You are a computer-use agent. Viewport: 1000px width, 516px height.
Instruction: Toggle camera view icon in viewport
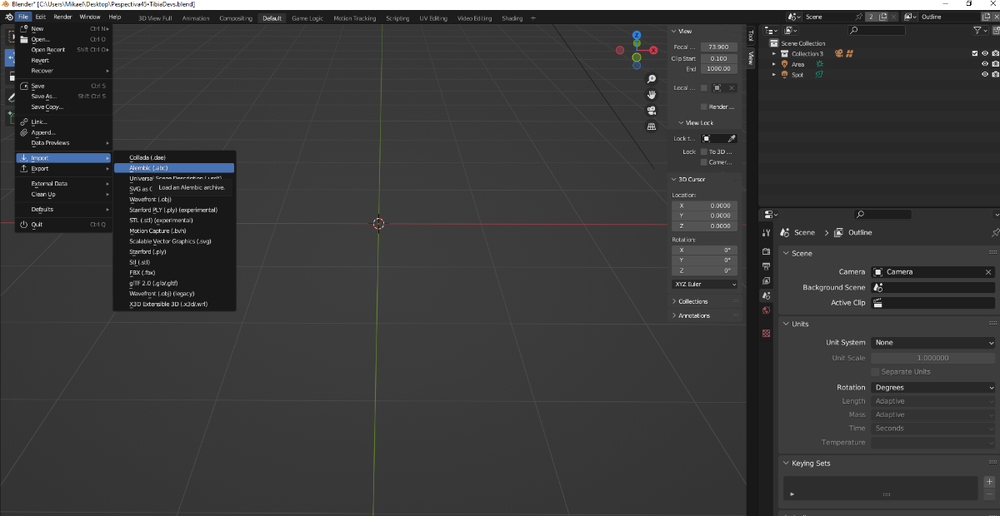[x=651, y=111]
